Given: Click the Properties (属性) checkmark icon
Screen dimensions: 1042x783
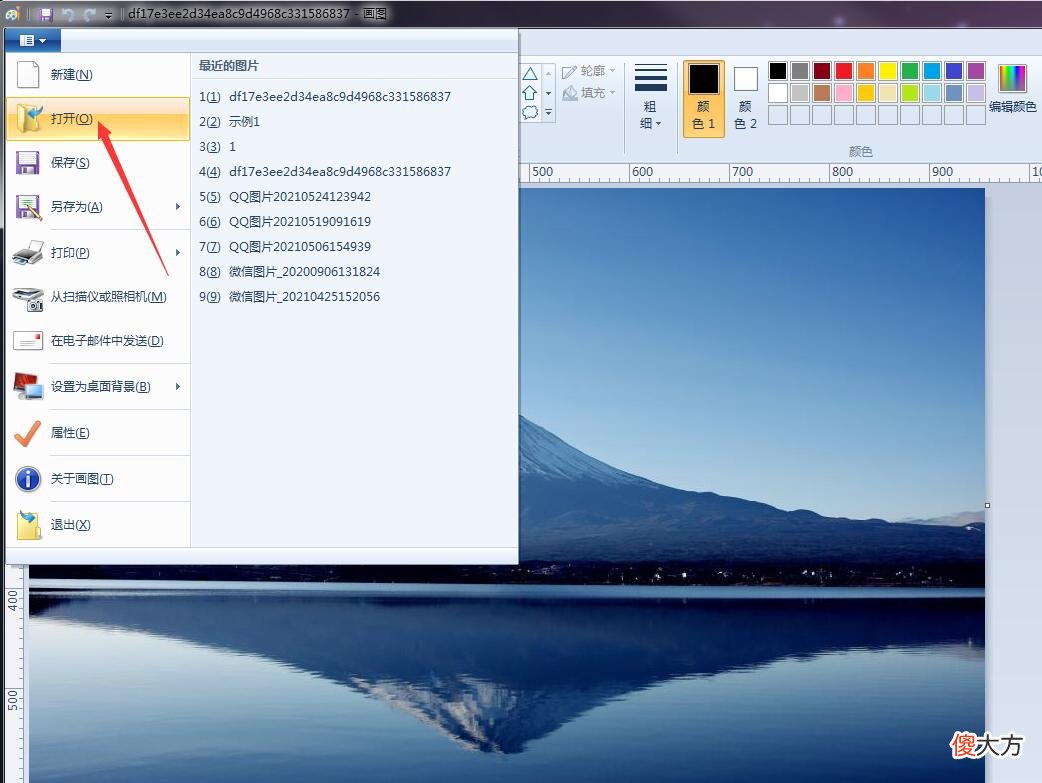Looking at the screenshot, I should [27, 433].
